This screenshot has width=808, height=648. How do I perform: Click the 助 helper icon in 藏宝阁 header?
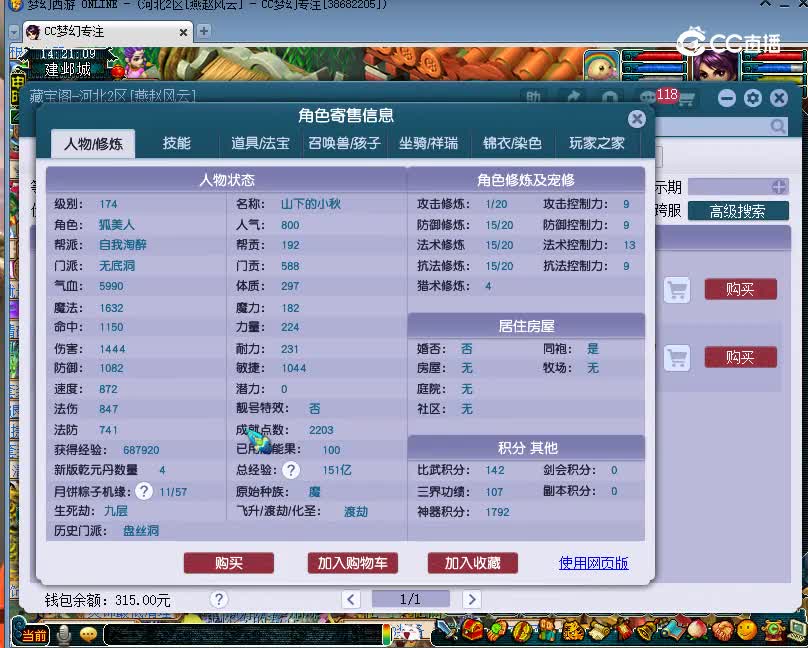tap(533, 97)
